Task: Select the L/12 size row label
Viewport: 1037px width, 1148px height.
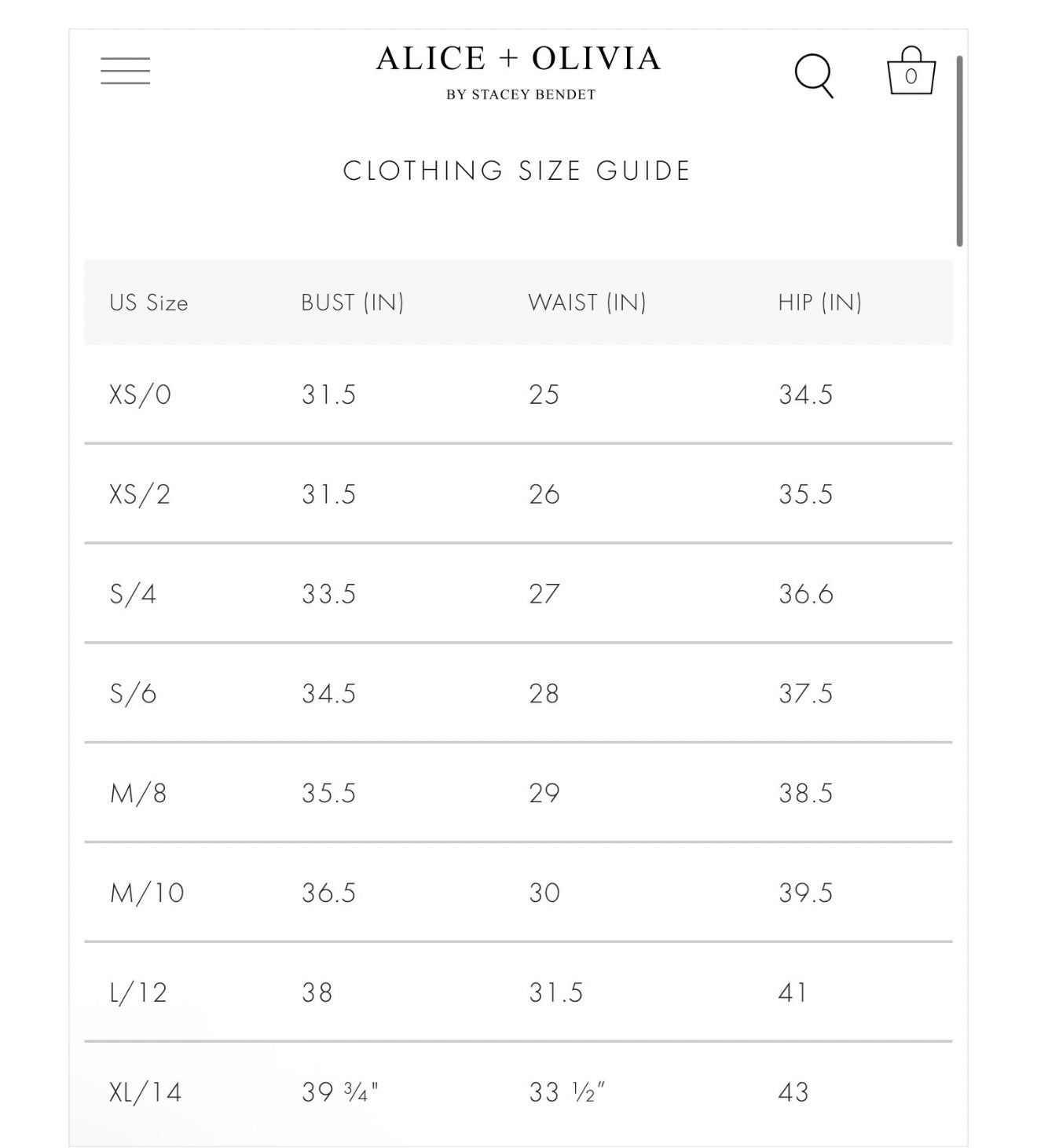Action: [x=138, y=993]
